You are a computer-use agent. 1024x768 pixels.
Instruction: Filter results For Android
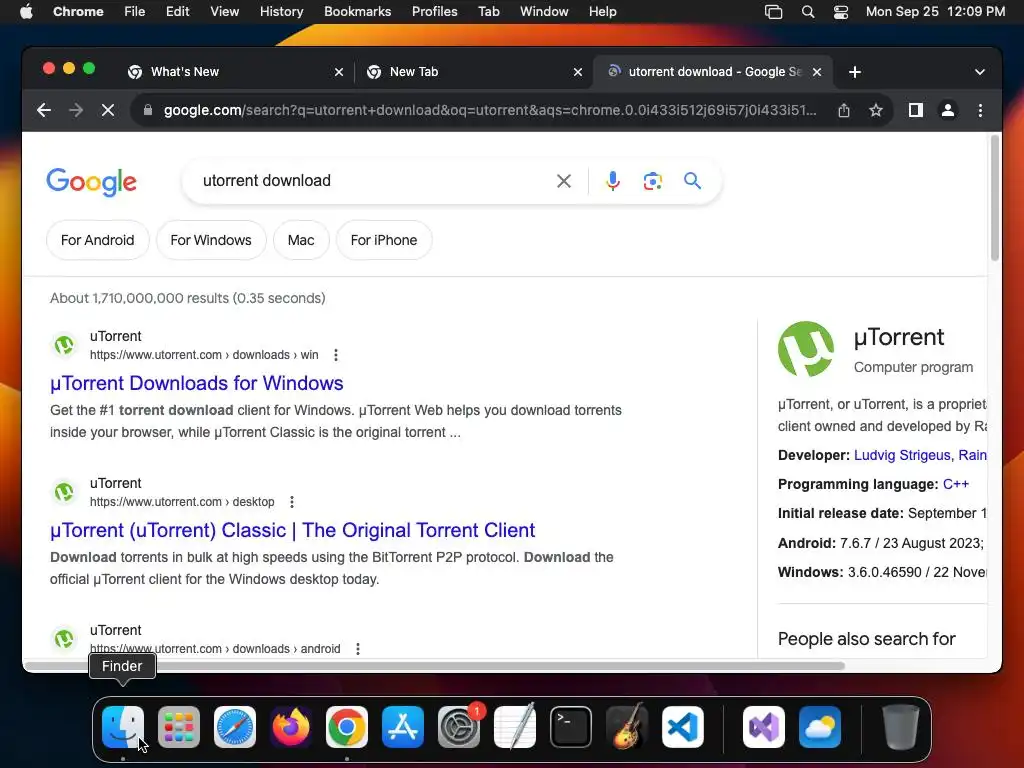[97, 240]
